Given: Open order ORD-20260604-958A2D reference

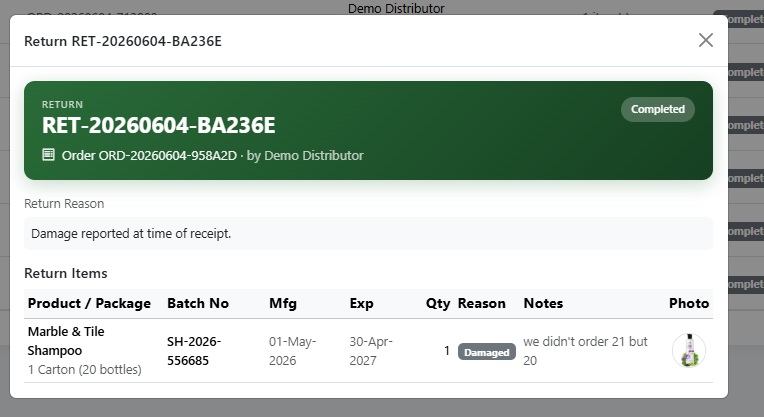Looking at the screenshot, I should coord(149,155).
